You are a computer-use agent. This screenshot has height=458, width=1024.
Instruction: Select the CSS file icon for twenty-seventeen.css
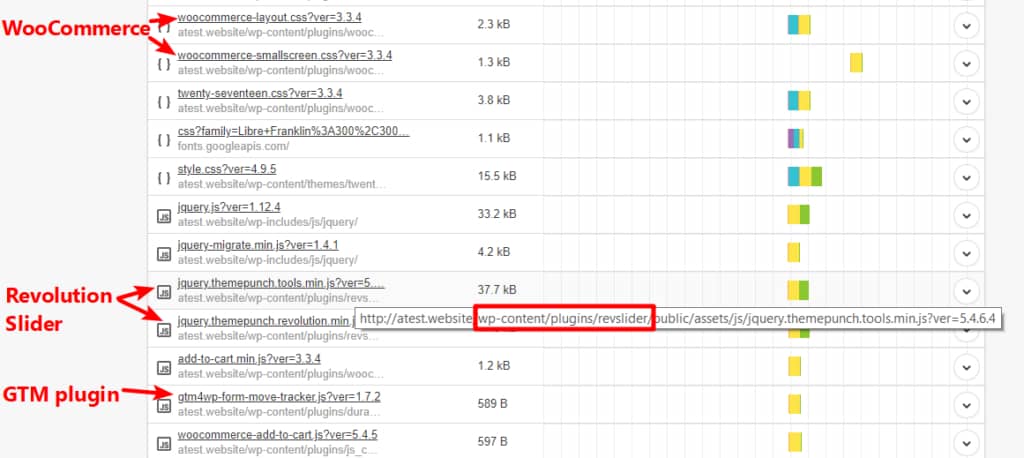165,102
